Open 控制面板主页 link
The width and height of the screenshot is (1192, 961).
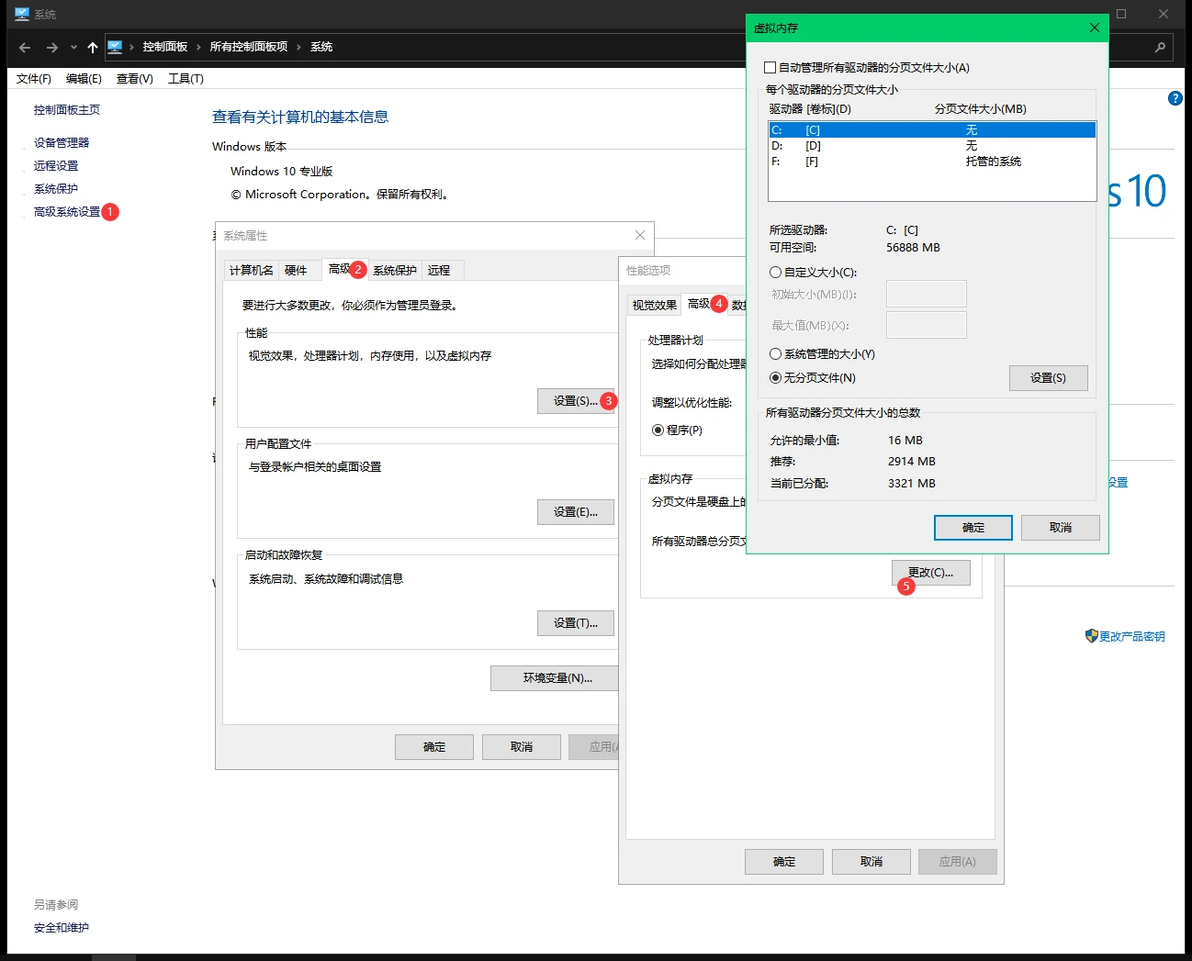pos(67,109)
